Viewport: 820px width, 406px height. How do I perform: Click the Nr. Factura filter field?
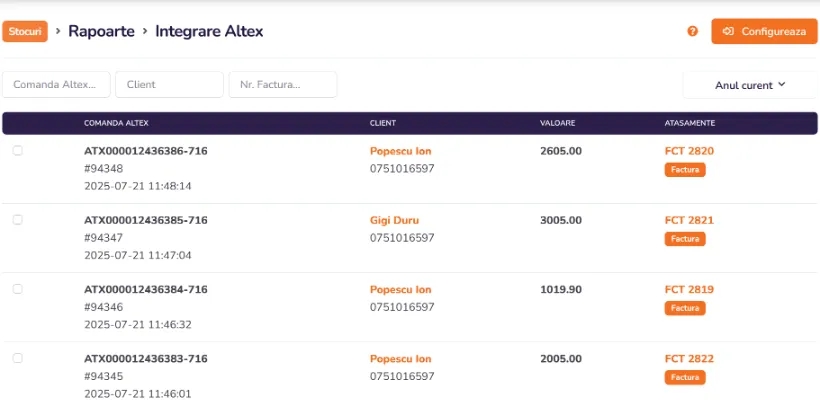click(283, 85)
